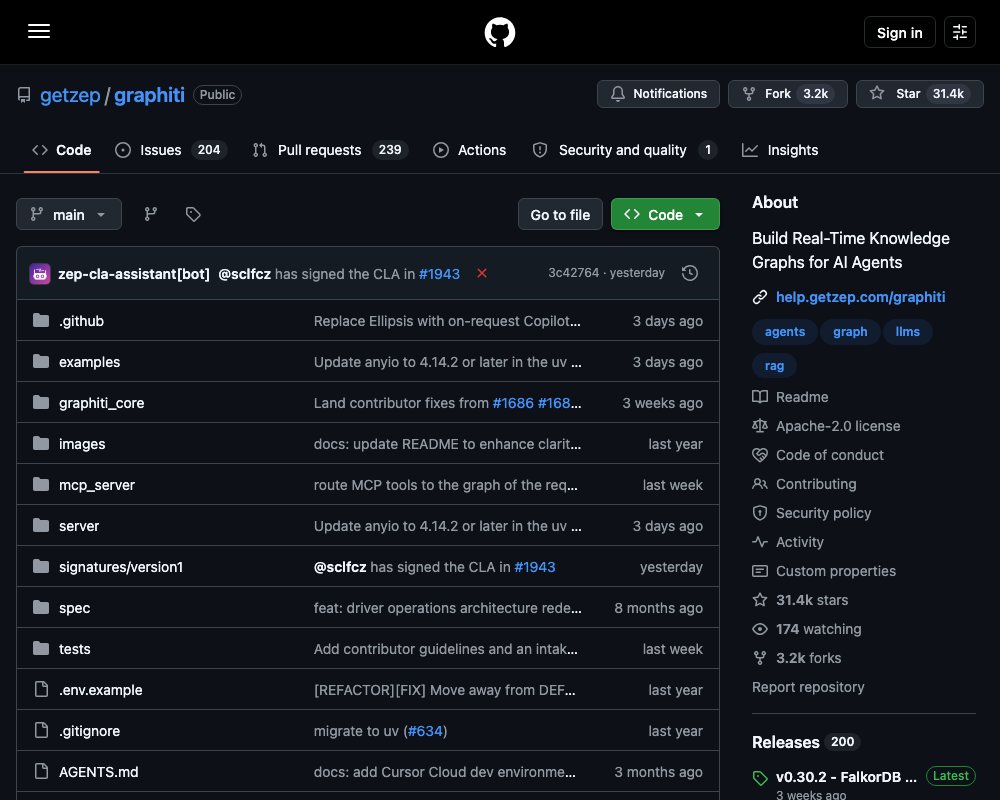This screenshot has width=1000, height=800.
Task: Click the Go to file button
Action: pyautogui.click(x=560, y=214)
